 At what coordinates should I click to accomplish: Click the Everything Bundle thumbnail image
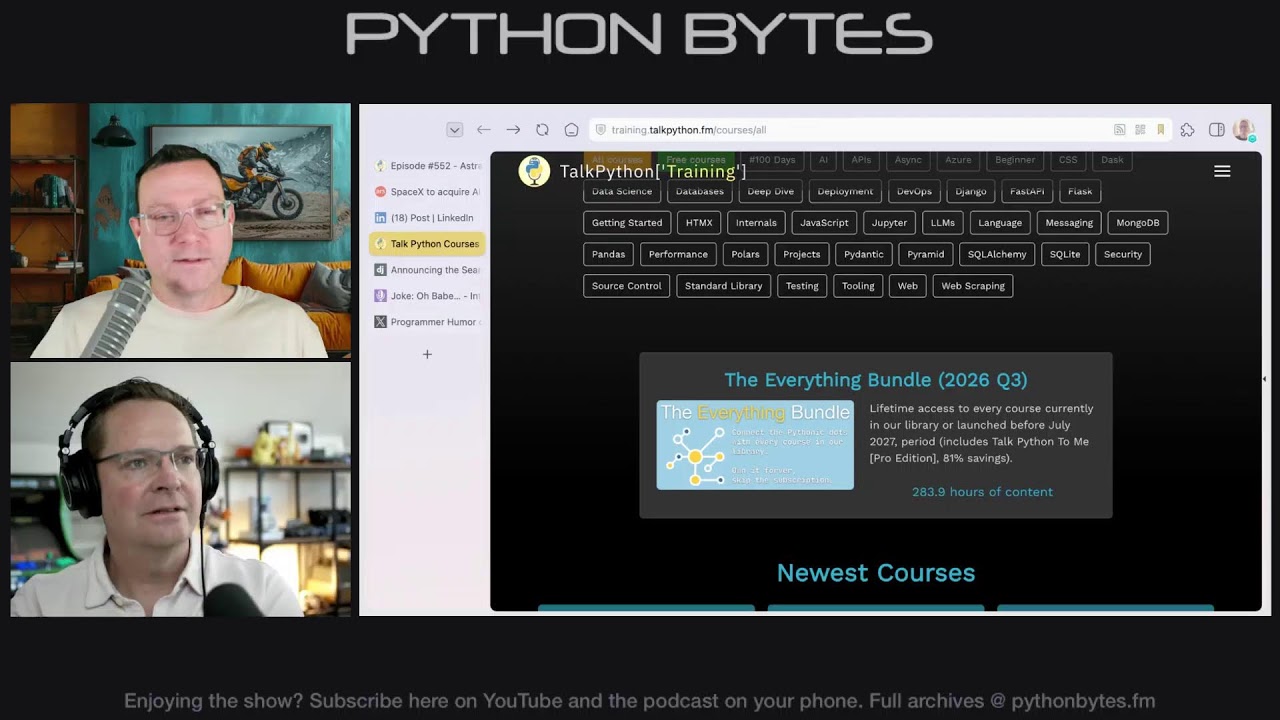(755, 445)
